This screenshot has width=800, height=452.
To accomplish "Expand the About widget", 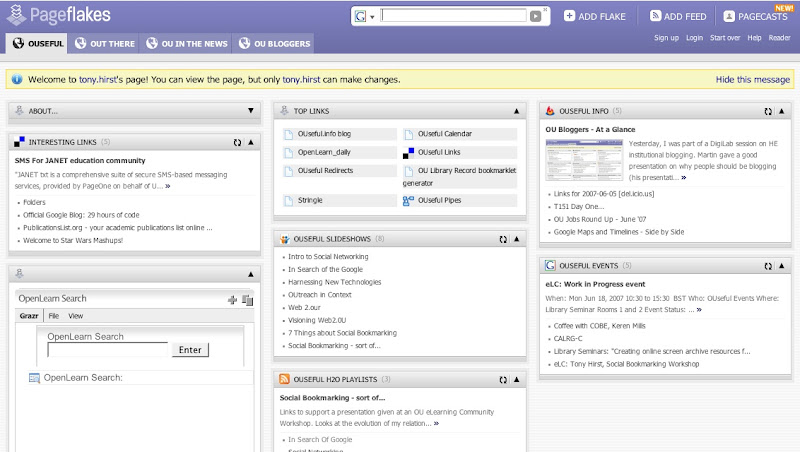I will [251, 111].
